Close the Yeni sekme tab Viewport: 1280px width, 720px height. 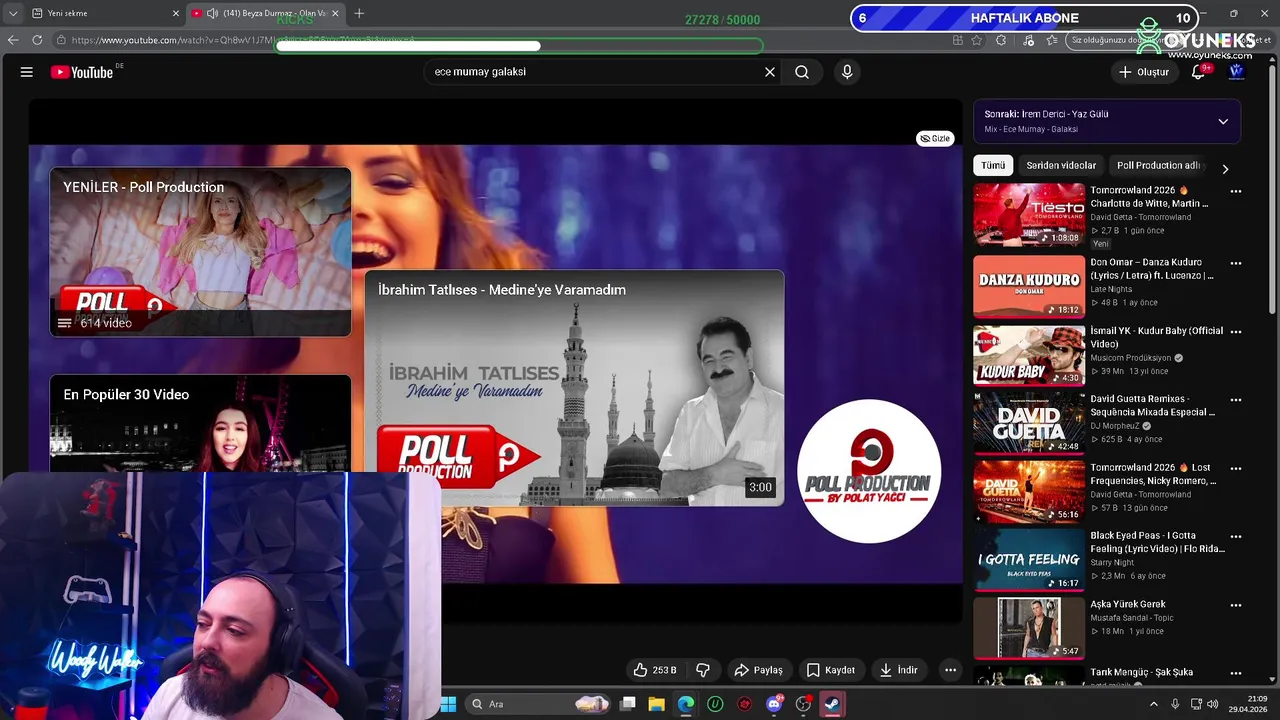176,13
